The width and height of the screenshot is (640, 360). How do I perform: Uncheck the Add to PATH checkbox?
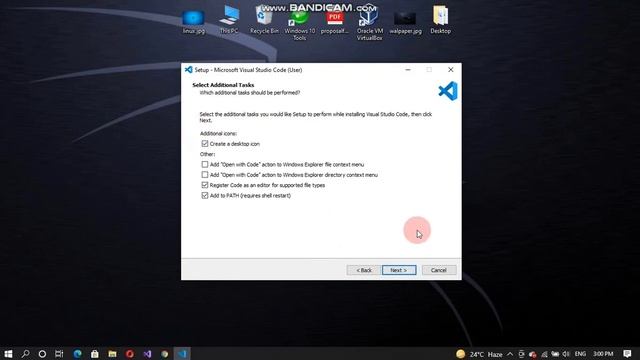(205, 196)
